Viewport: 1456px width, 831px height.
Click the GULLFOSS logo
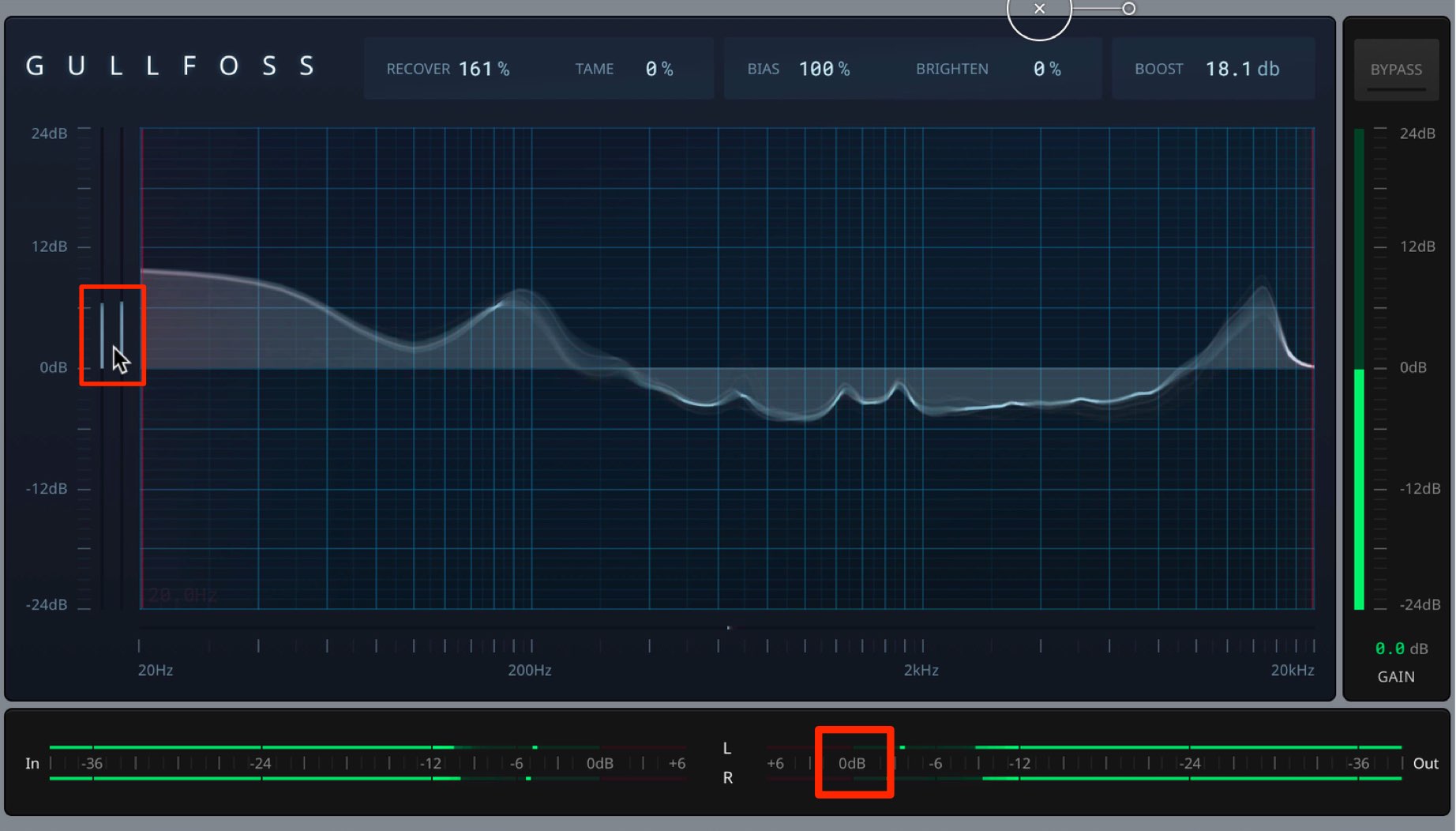point(171,66)
